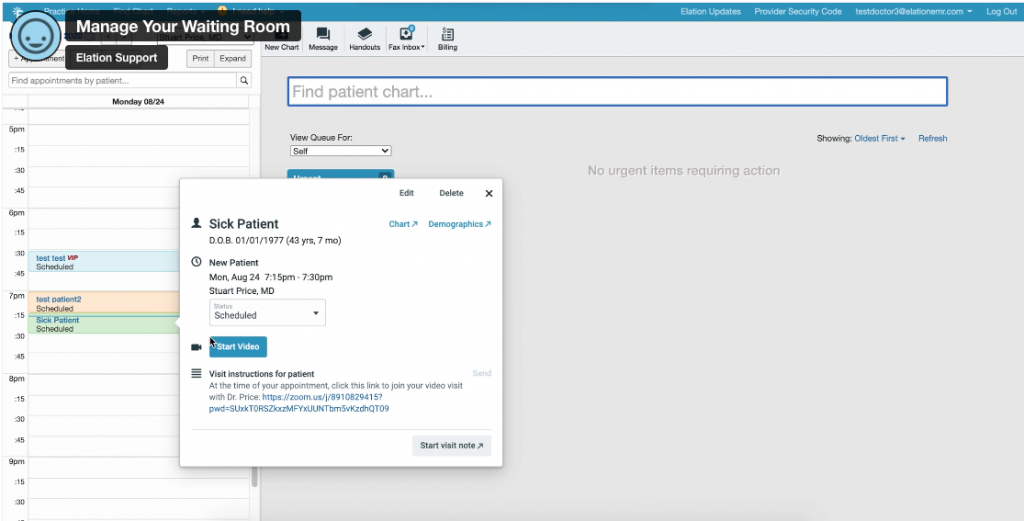Image resolution: width=1024 pixels, height=521 pixels.
Task: Click the Elation Support smiley avatar
Action: [x=35, y=38]
